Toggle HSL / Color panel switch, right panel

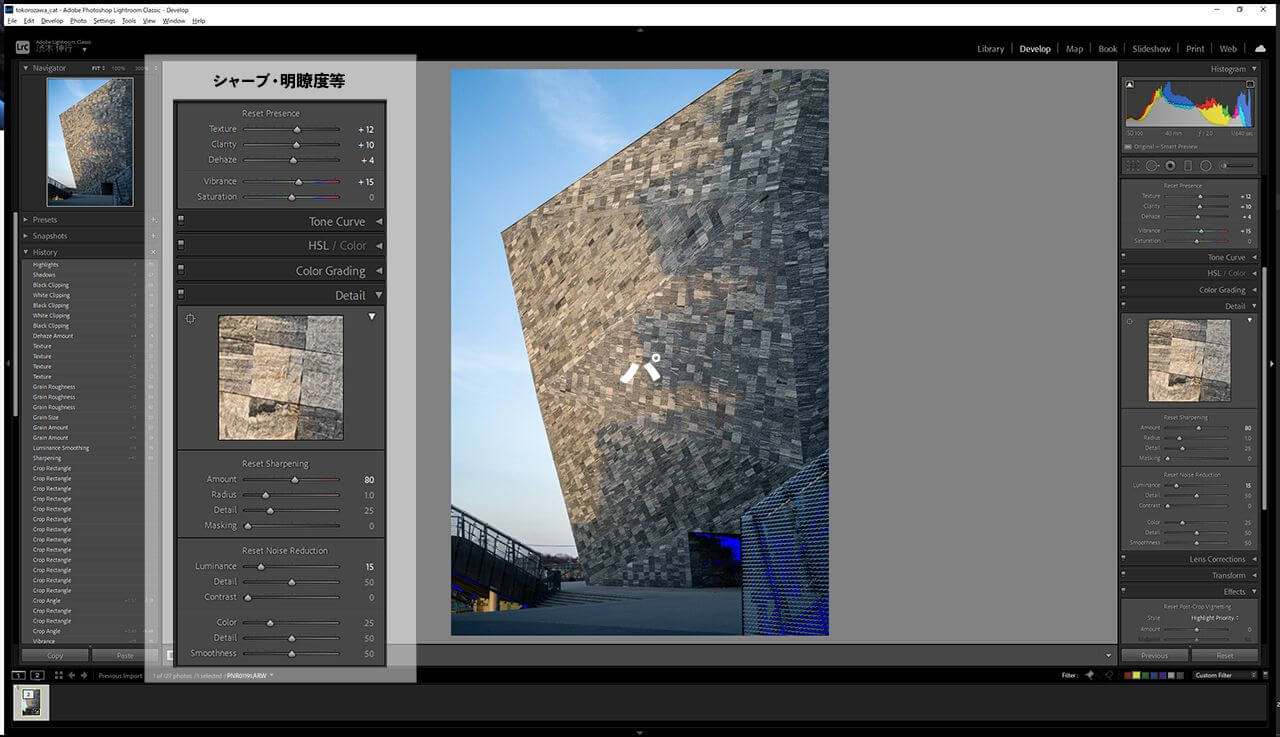[1125, 273]
